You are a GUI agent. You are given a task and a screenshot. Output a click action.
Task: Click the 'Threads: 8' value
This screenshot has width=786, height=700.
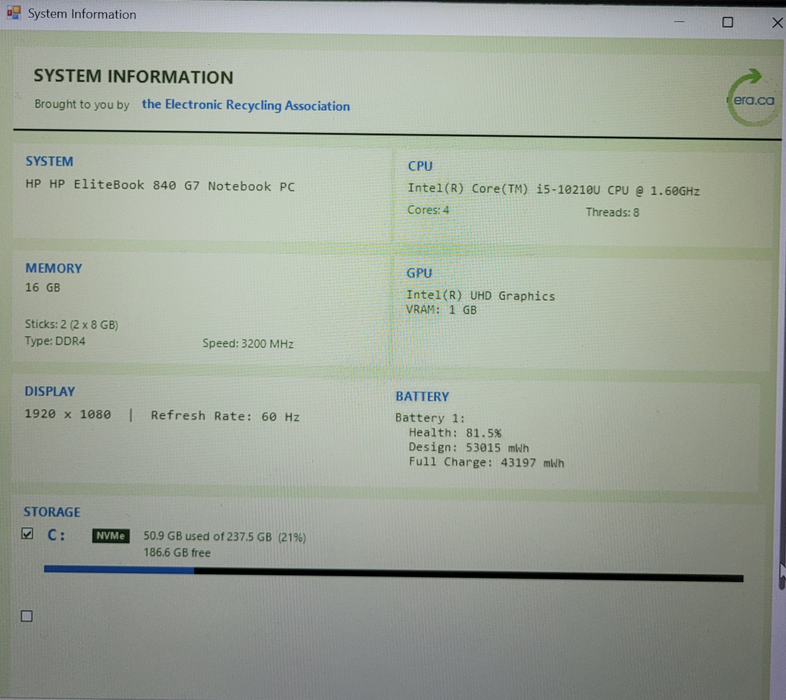(613, 212)
